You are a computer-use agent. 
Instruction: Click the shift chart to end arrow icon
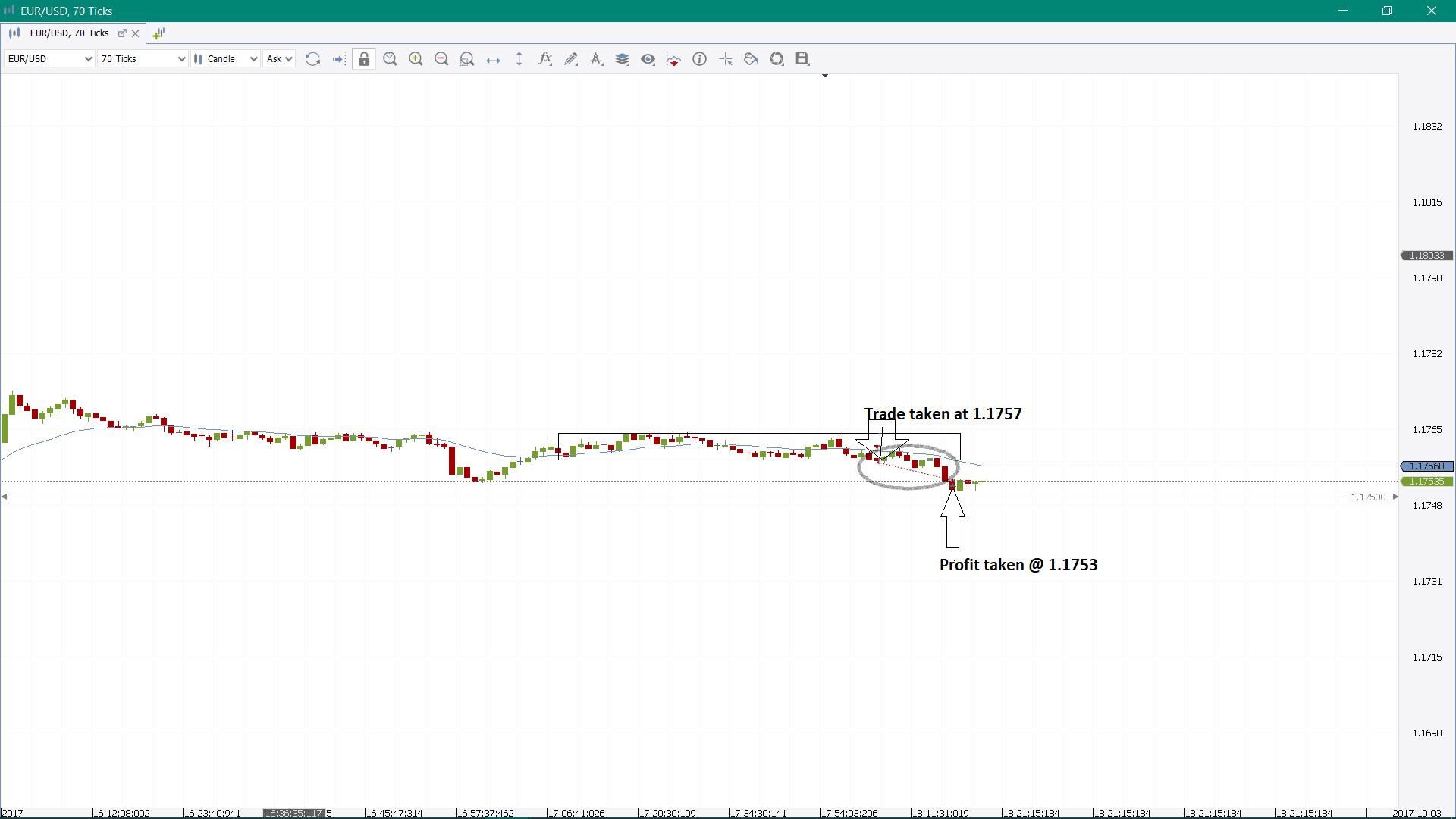point(338,58)
